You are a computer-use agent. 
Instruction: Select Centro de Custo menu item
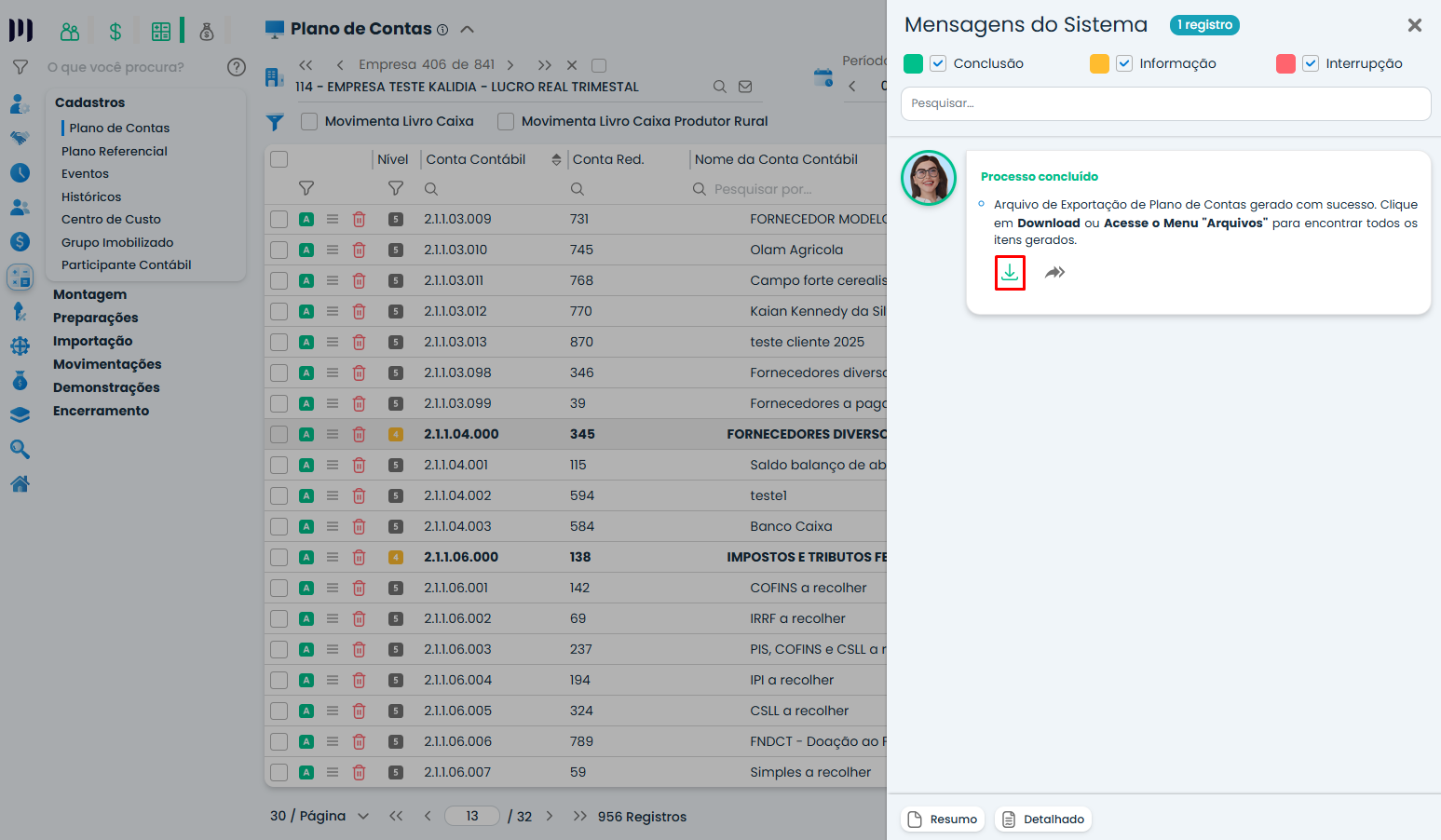(x=111, y=219)
